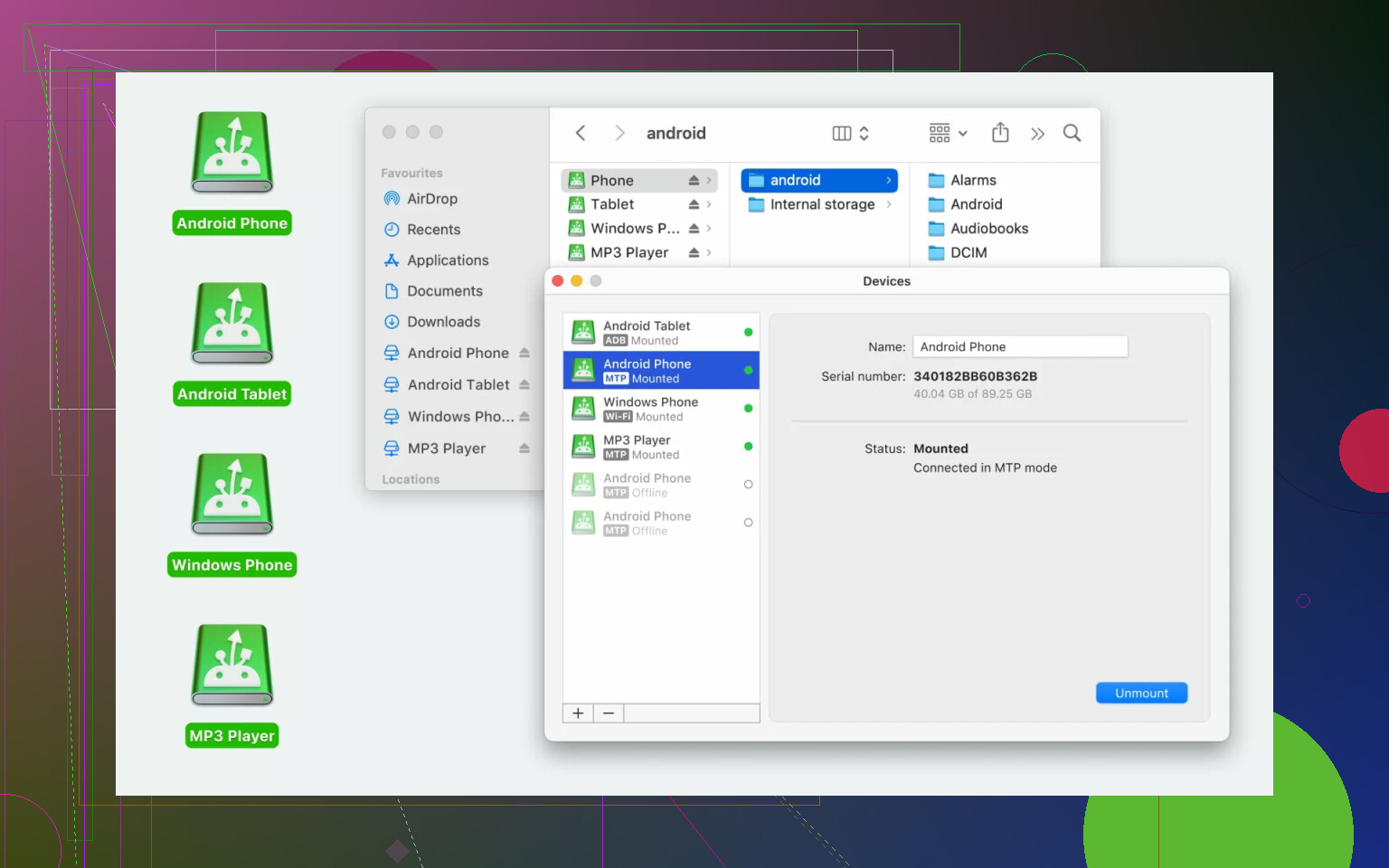Open the Finder group-by options dropdown
Viewport: 1389px width, 868px height.
pyautogui.click(x=948, y=133)
